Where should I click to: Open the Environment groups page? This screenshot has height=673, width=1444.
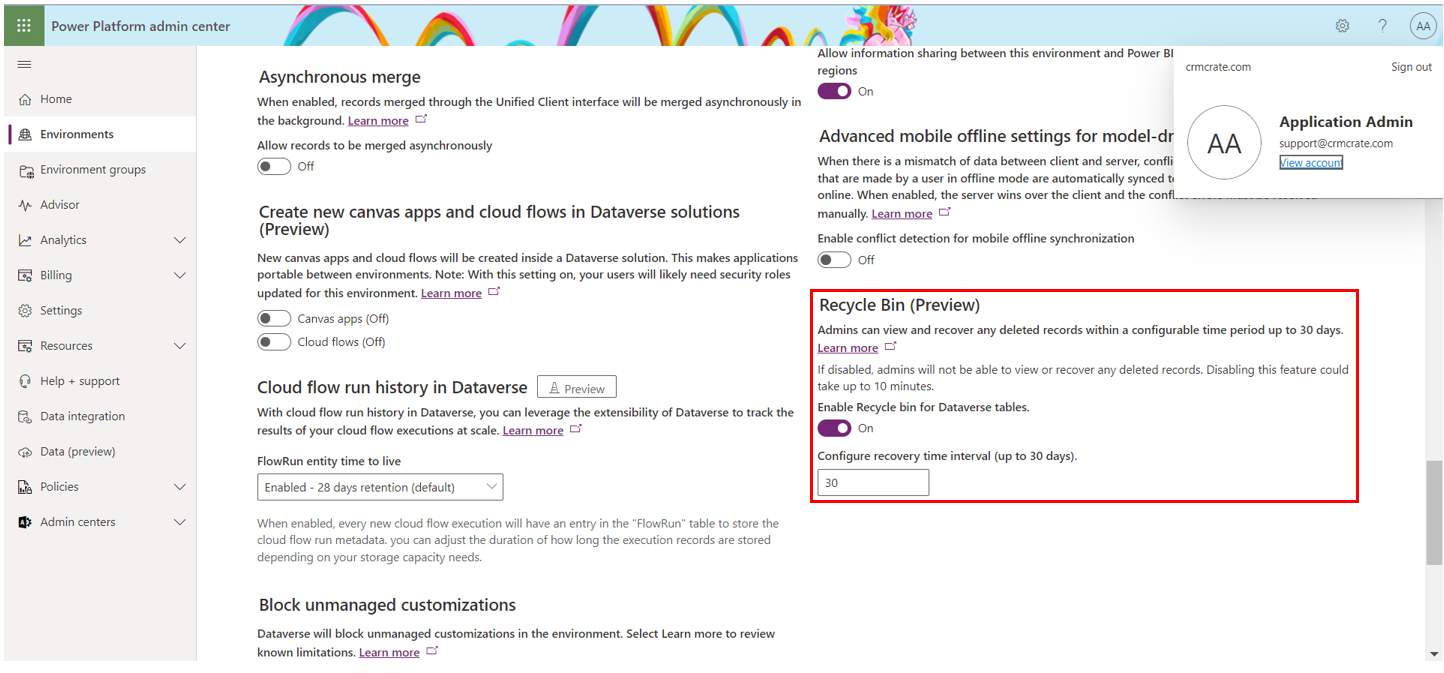click(98, 169)
